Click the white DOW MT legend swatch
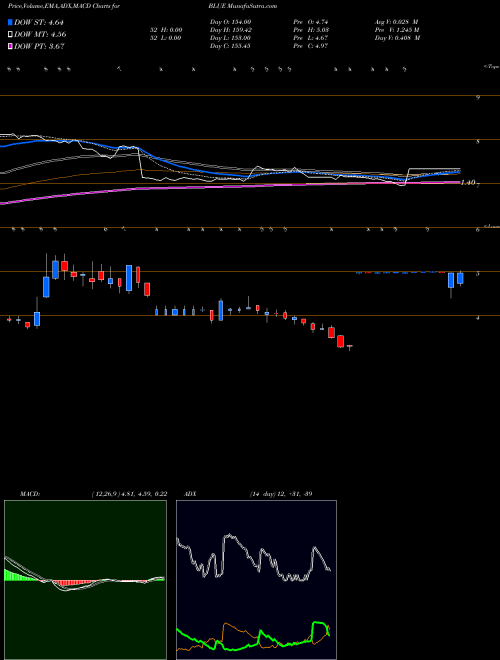 pos(11,35)
